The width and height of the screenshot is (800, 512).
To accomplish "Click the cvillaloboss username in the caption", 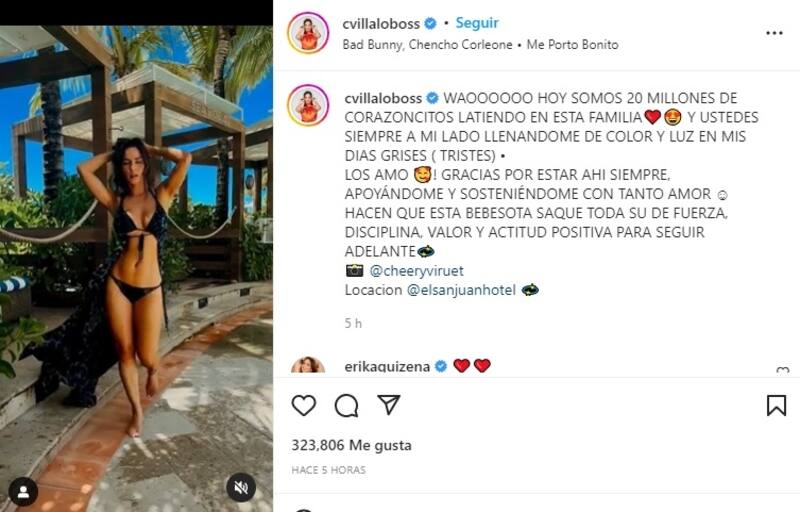I will 383,98.
